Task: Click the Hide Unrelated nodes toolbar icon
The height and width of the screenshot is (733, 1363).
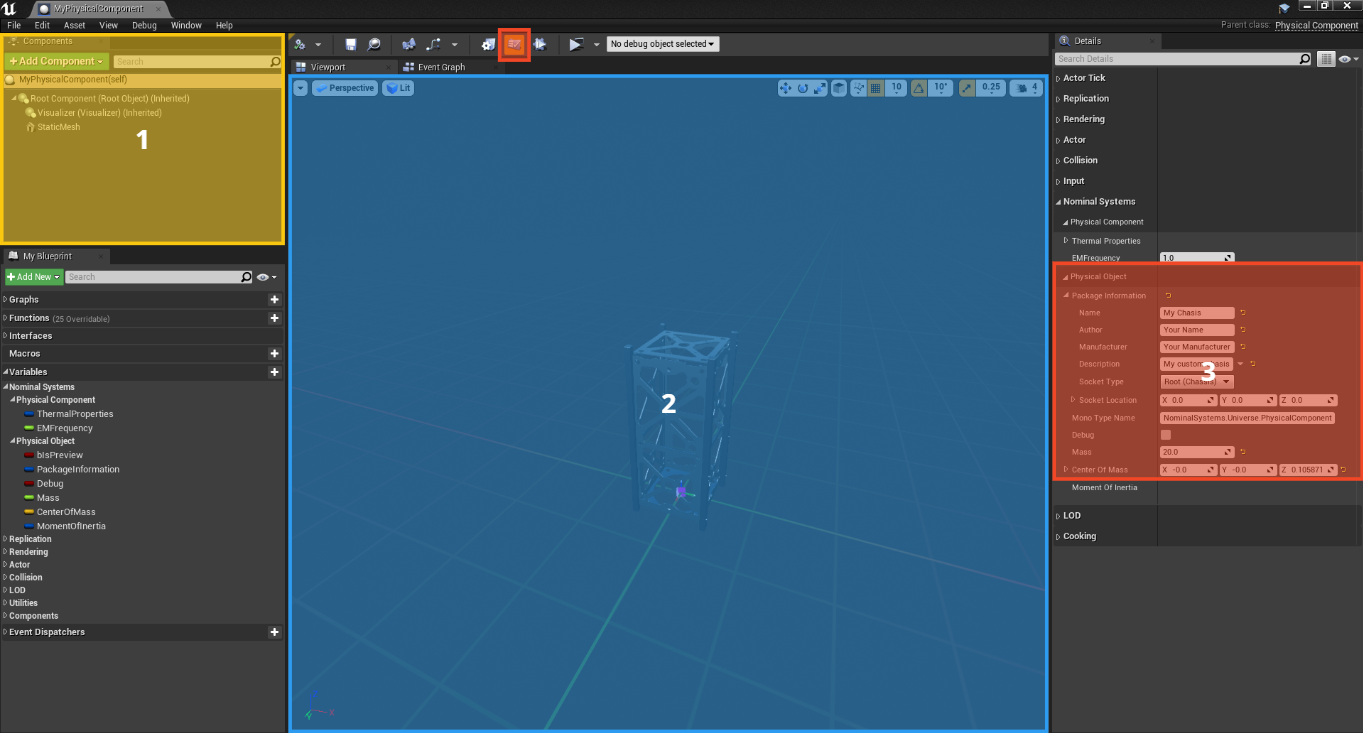Action: (434, 44)
